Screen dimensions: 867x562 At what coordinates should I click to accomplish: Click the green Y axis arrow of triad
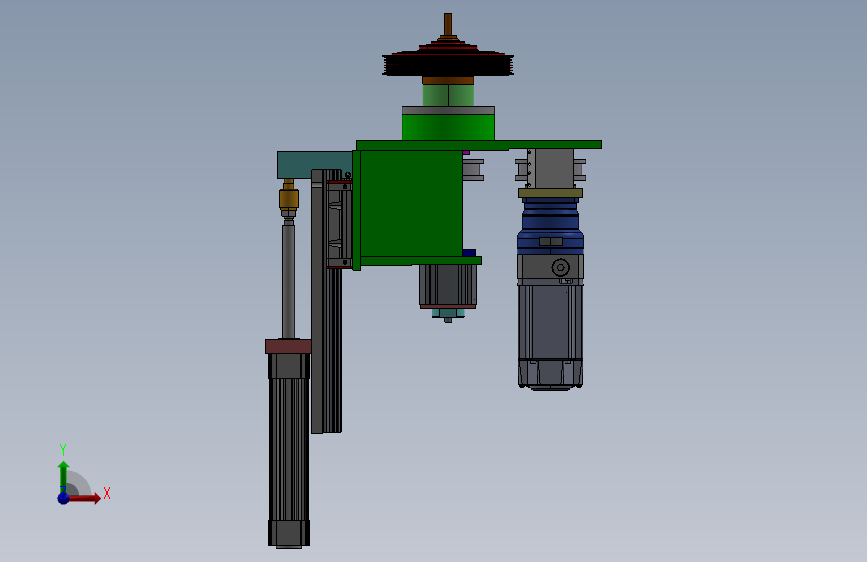(63, 476)
